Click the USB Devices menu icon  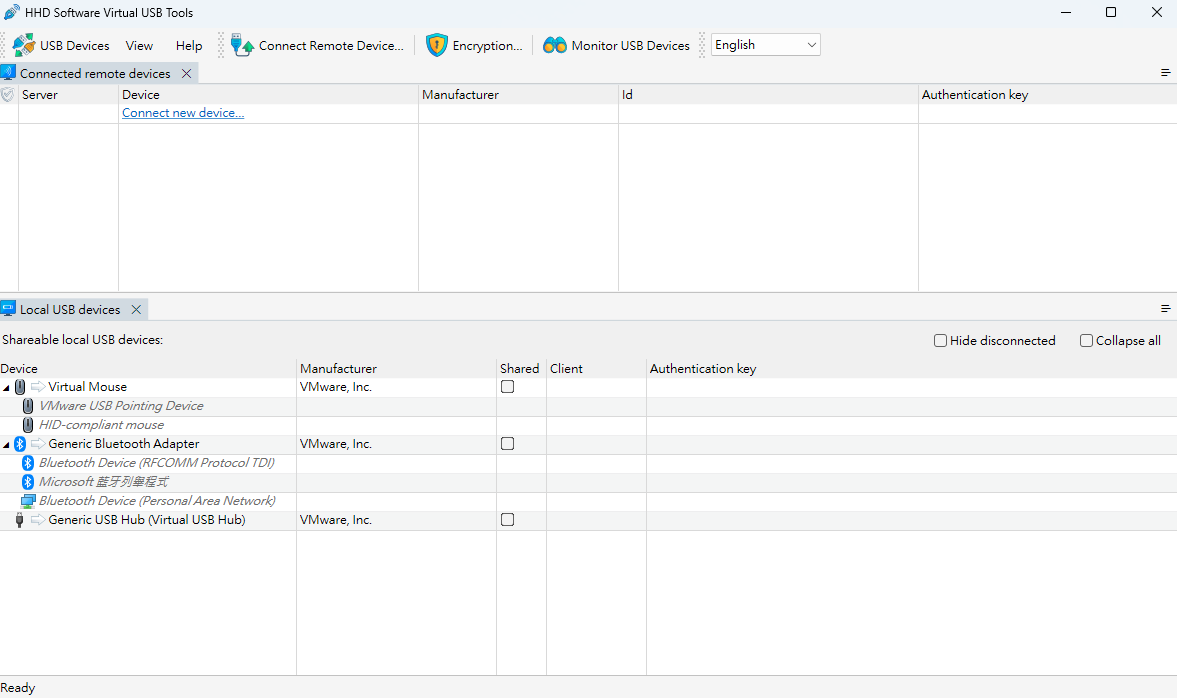tap(23, 45)
